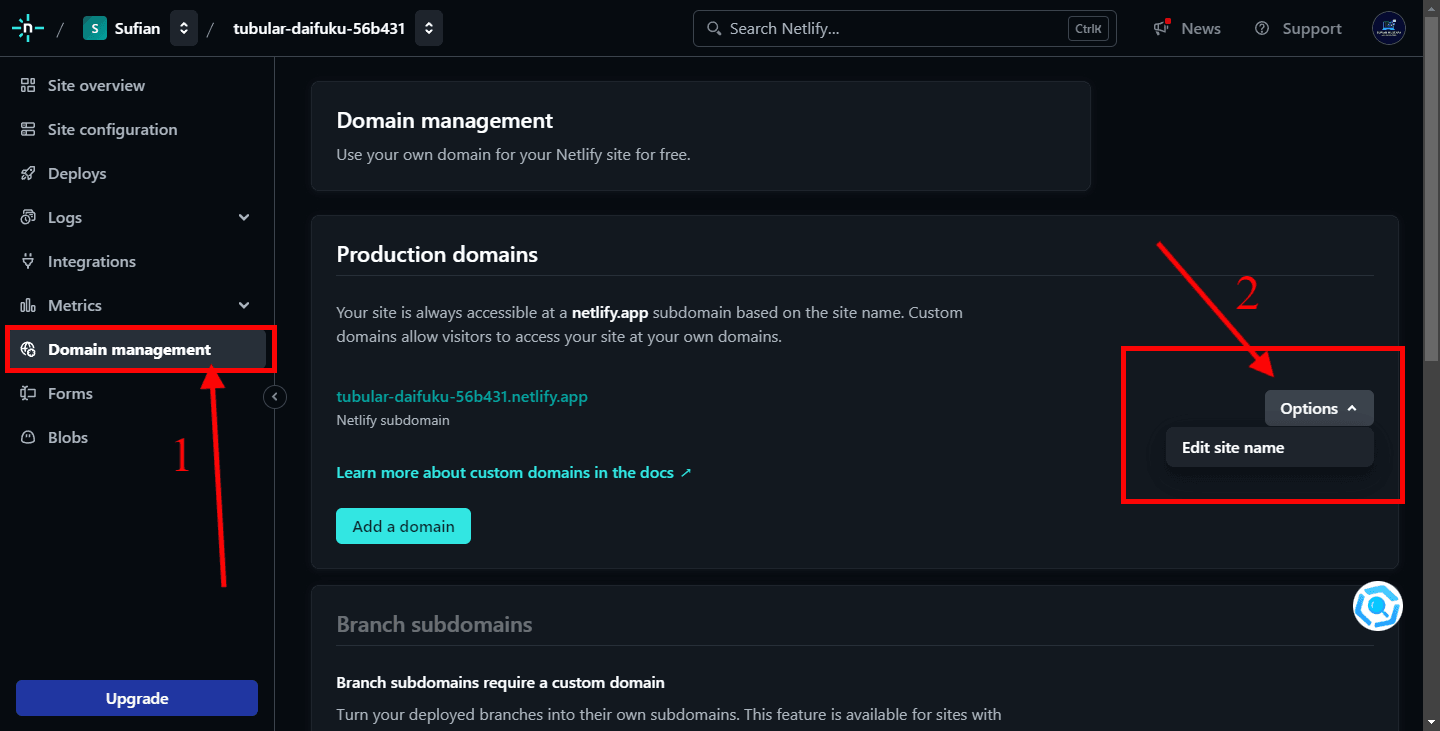1440x731 pixels.
Task: Click the Blobs icon
Action: click(x=28, y=437)
